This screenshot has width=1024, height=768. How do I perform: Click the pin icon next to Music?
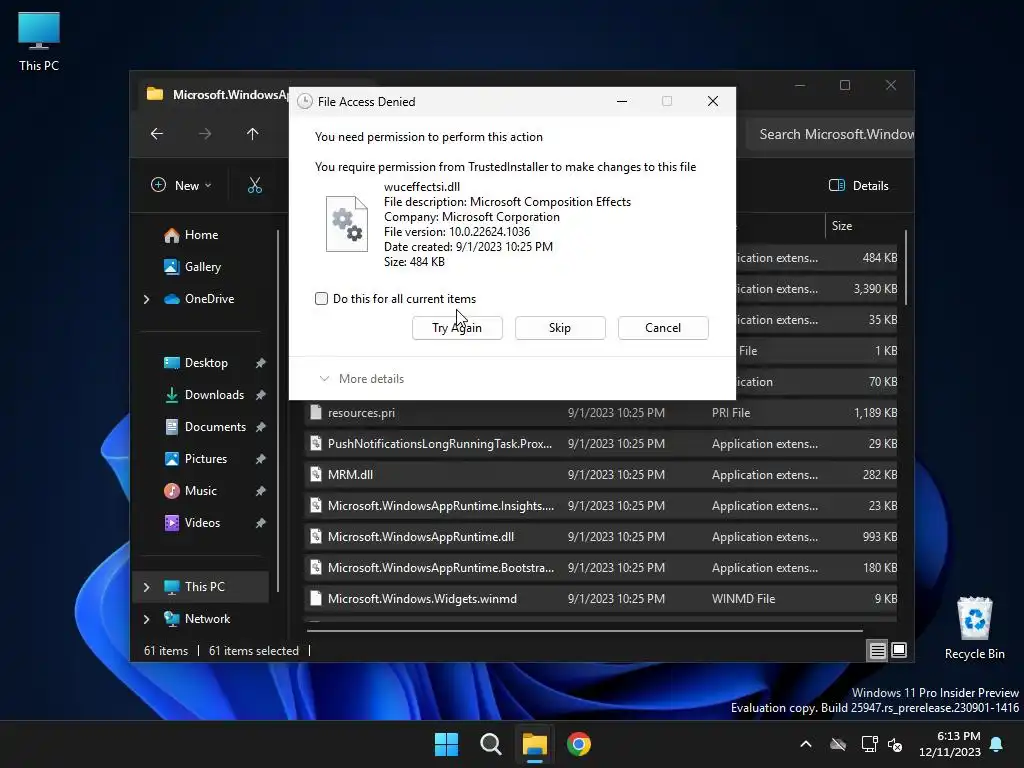(261, 491)
